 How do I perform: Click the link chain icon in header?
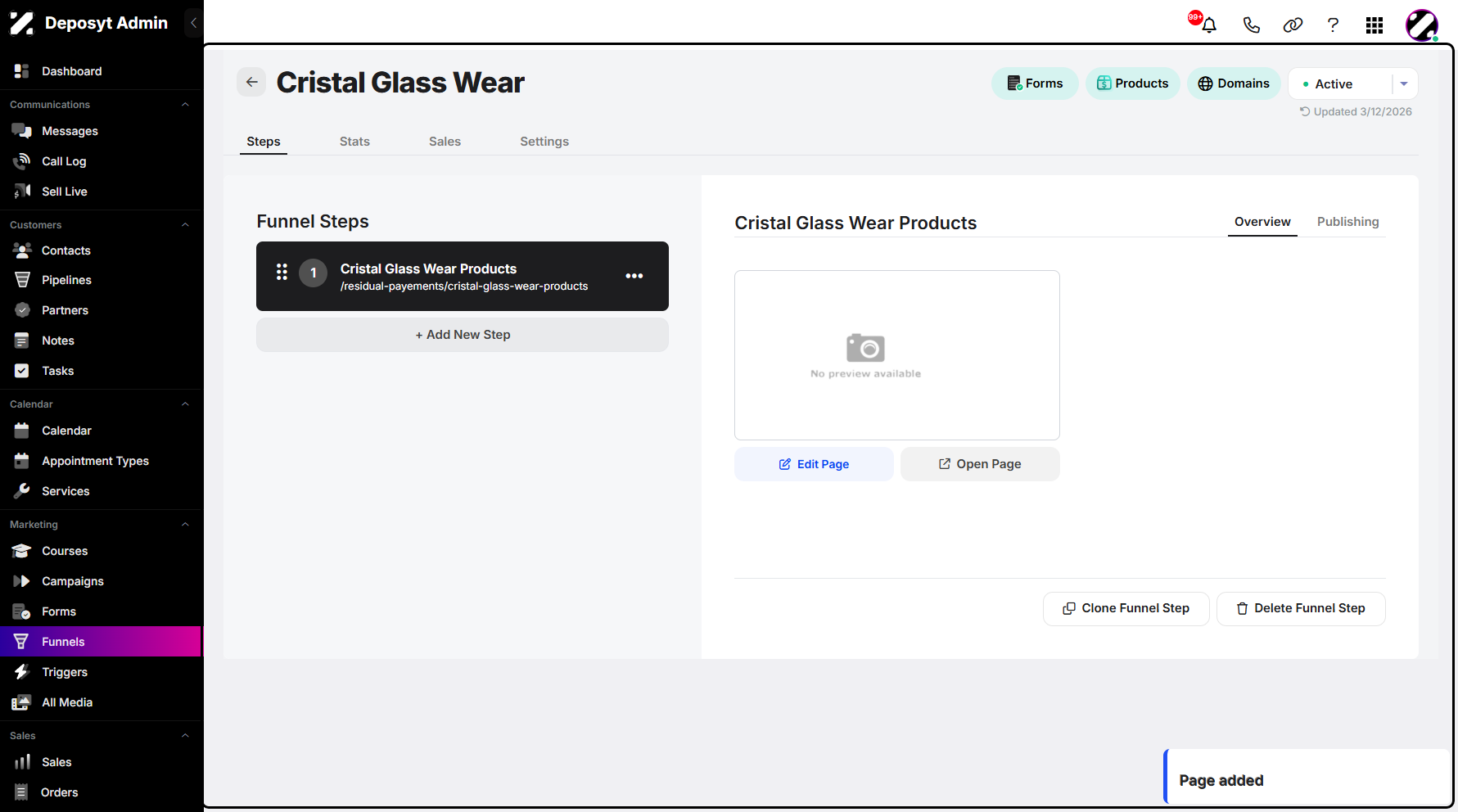1293,25
